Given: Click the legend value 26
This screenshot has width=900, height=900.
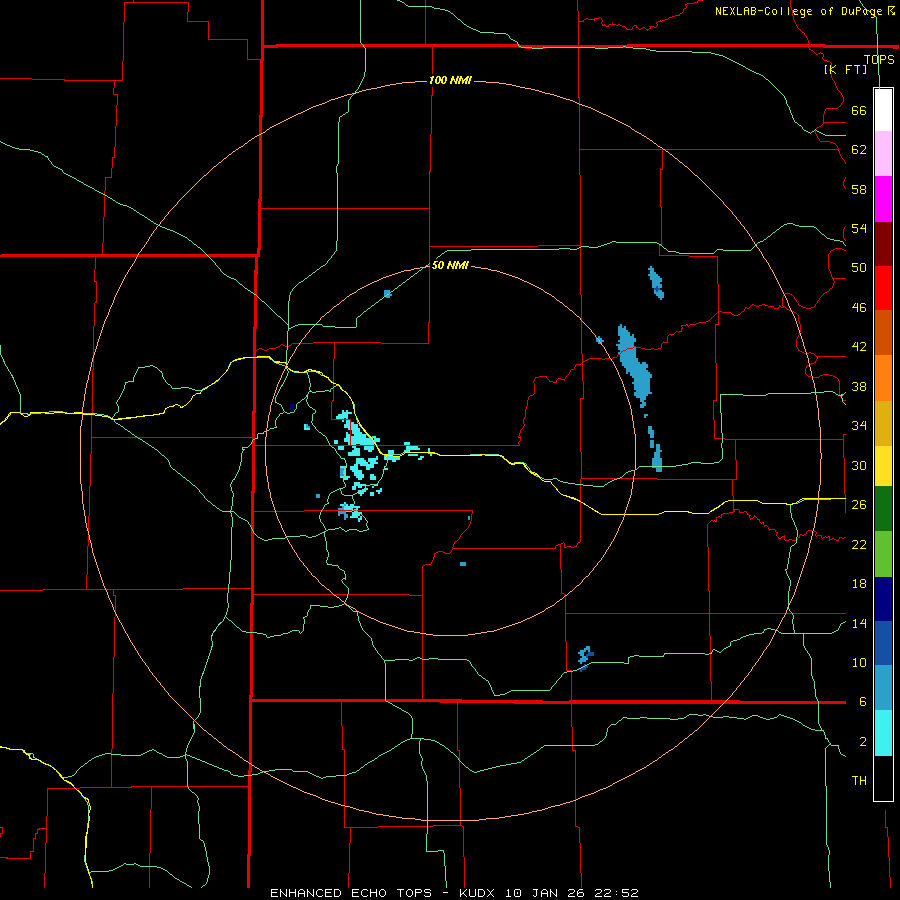Looking at the screenshot, I should [859, 505].
